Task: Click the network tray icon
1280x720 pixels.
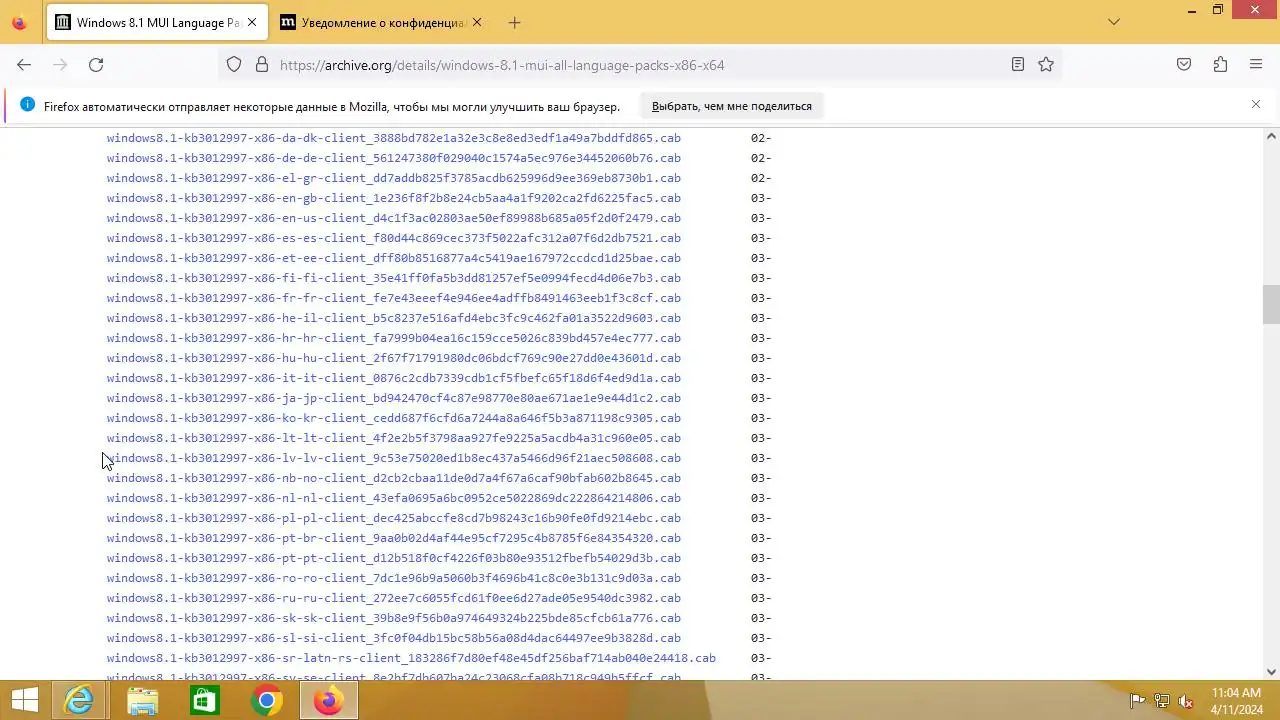Action: 1162,701
